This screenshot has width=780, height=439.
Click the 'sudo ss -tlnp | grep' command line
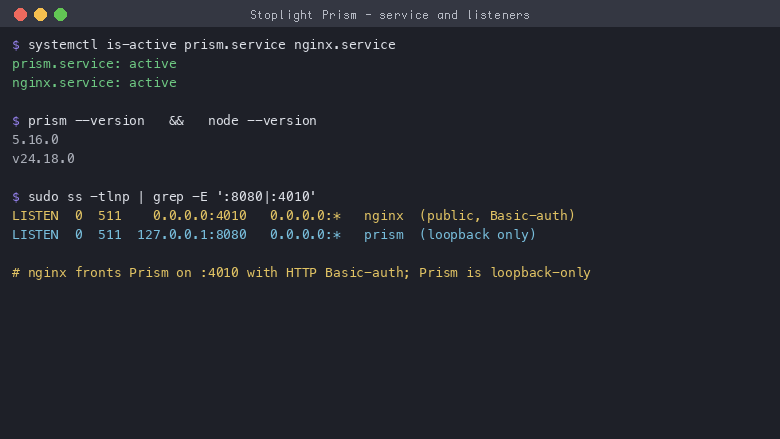coord(172,197)
